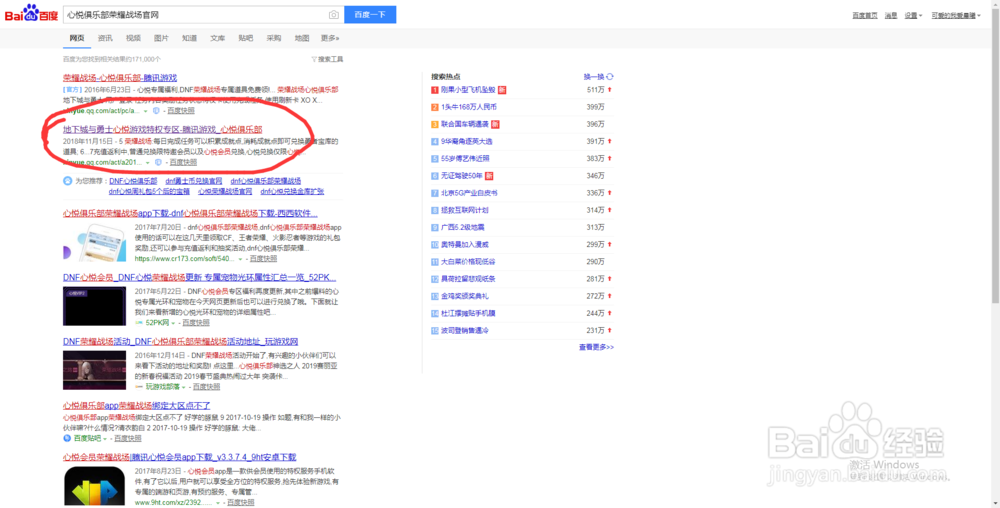Expand the 百度贴吧 source arrow
This screenshot has height=508, width=1000.
(x=105, y=439)
